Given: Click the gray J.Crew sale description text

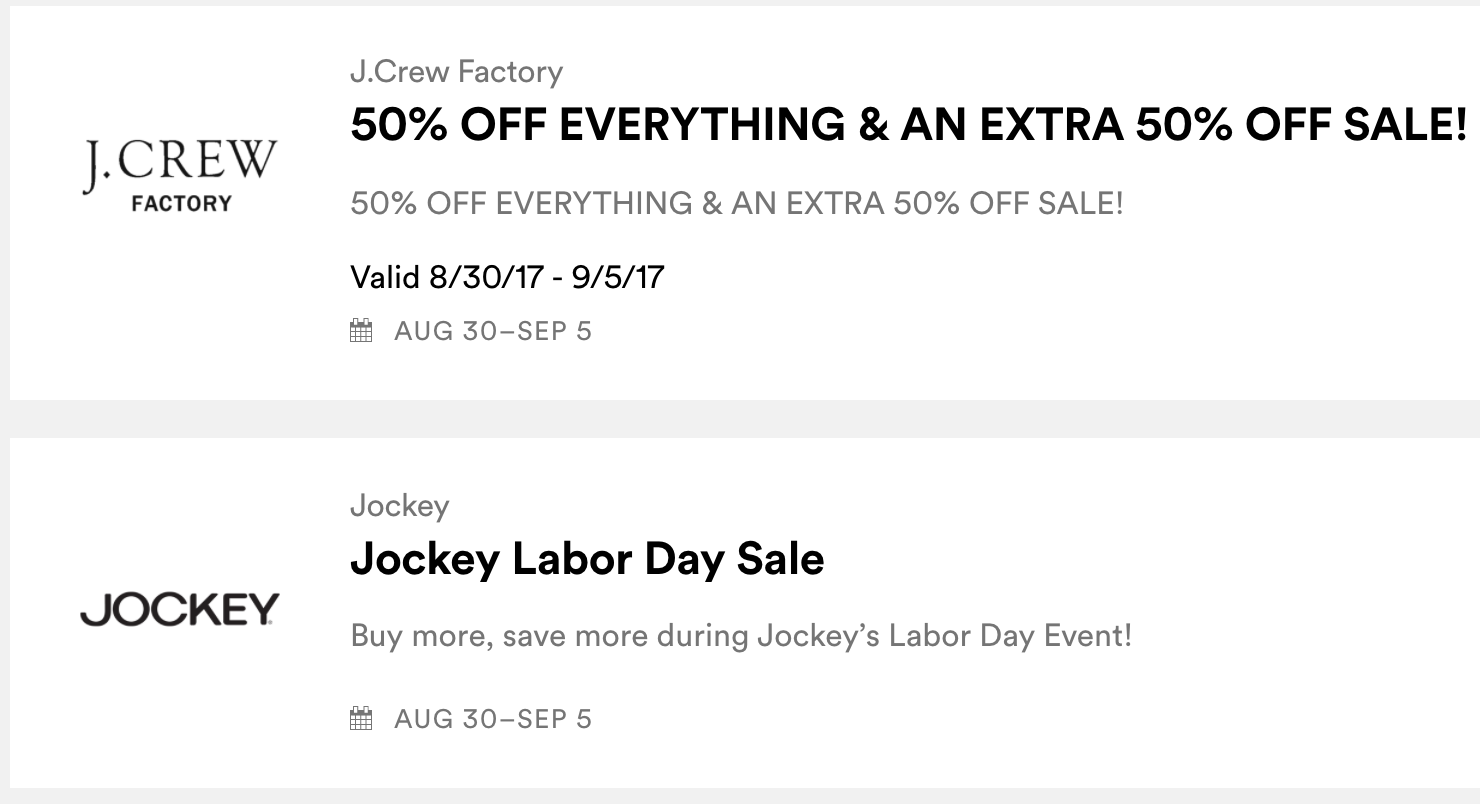Looking at the screenshot, I should pos(737,204).
